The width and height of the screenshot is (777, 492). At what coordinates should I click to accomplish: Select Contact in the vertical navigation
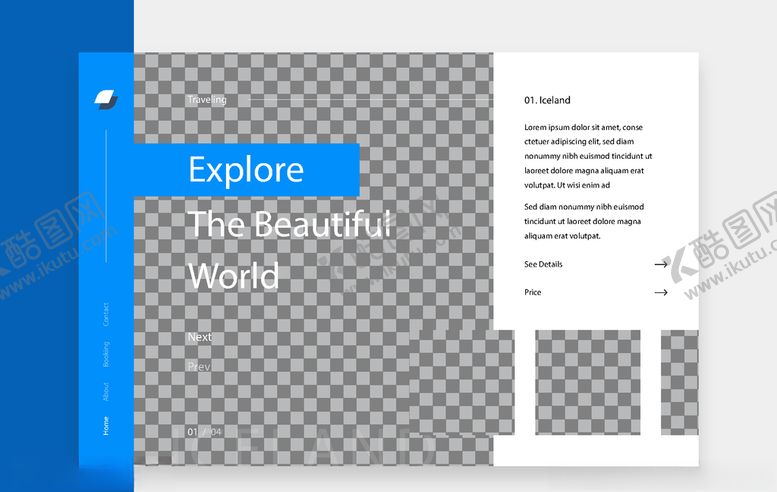[106, 314]
